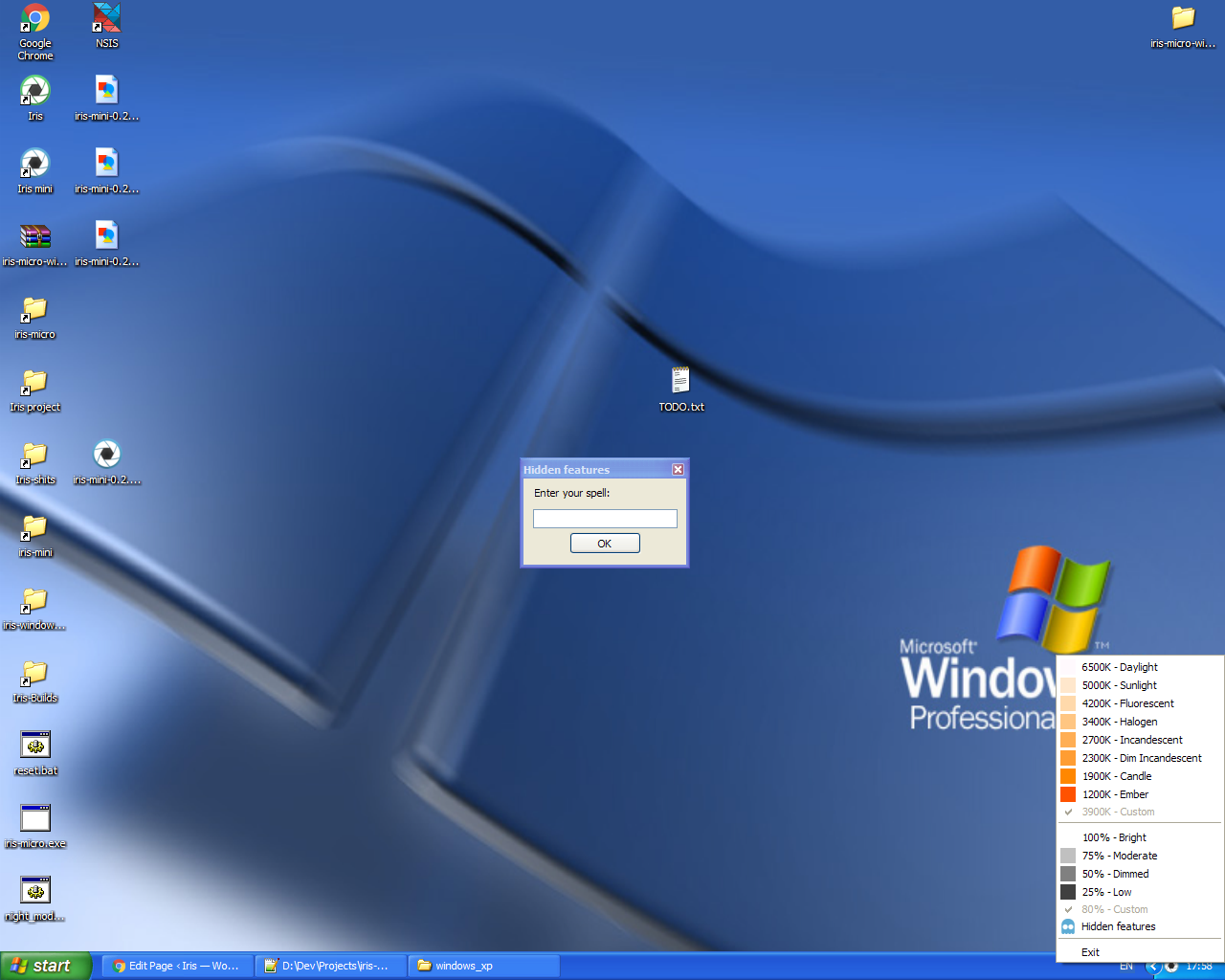Switch to D:\Dev\Projects\iris taskbar window
The image size is (1225, 980).
pyautogui.click(x=330, y=966)
